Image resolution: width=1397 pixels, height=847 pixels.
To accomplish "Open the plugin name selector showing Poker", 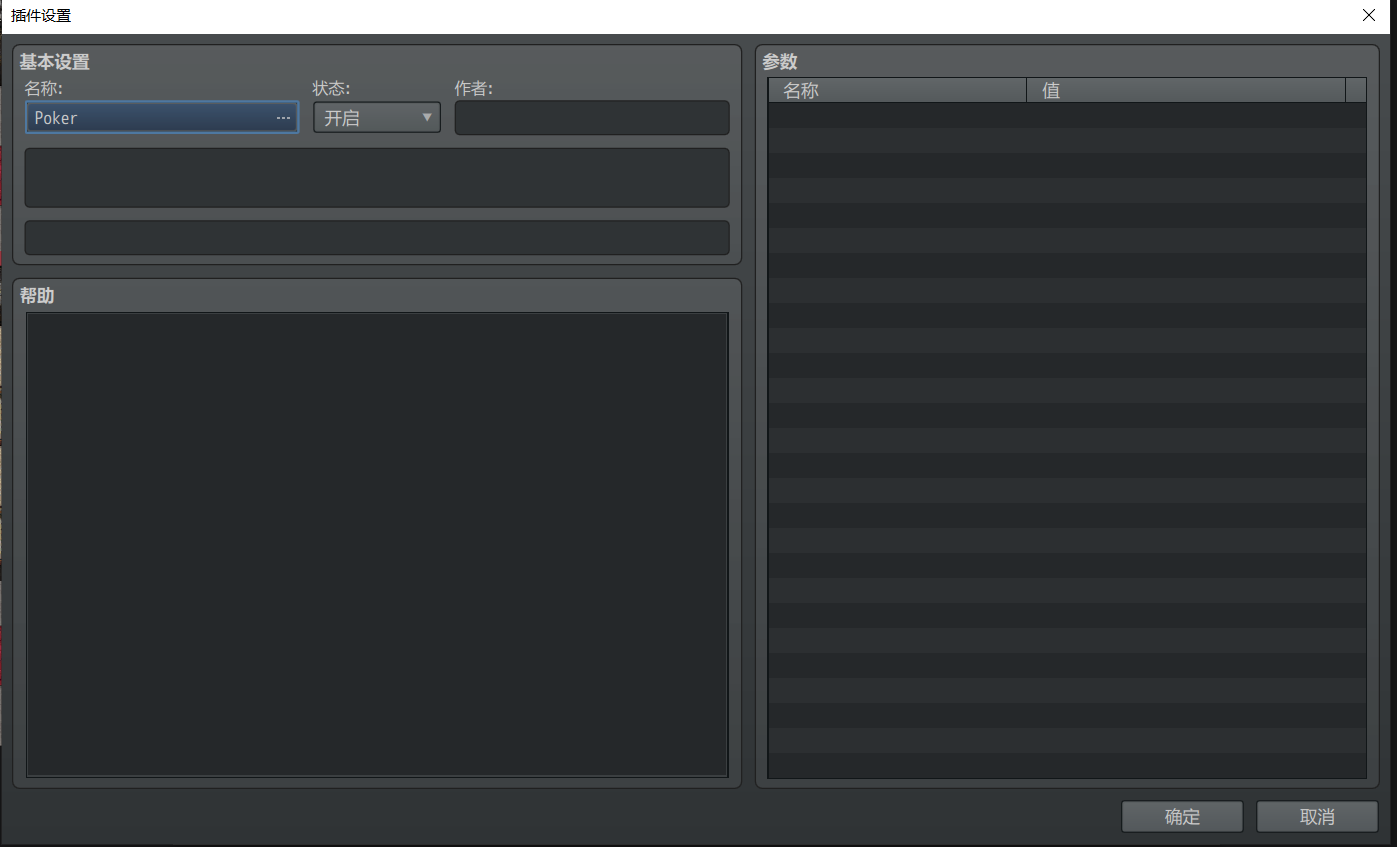I will [x=161, y=118].
